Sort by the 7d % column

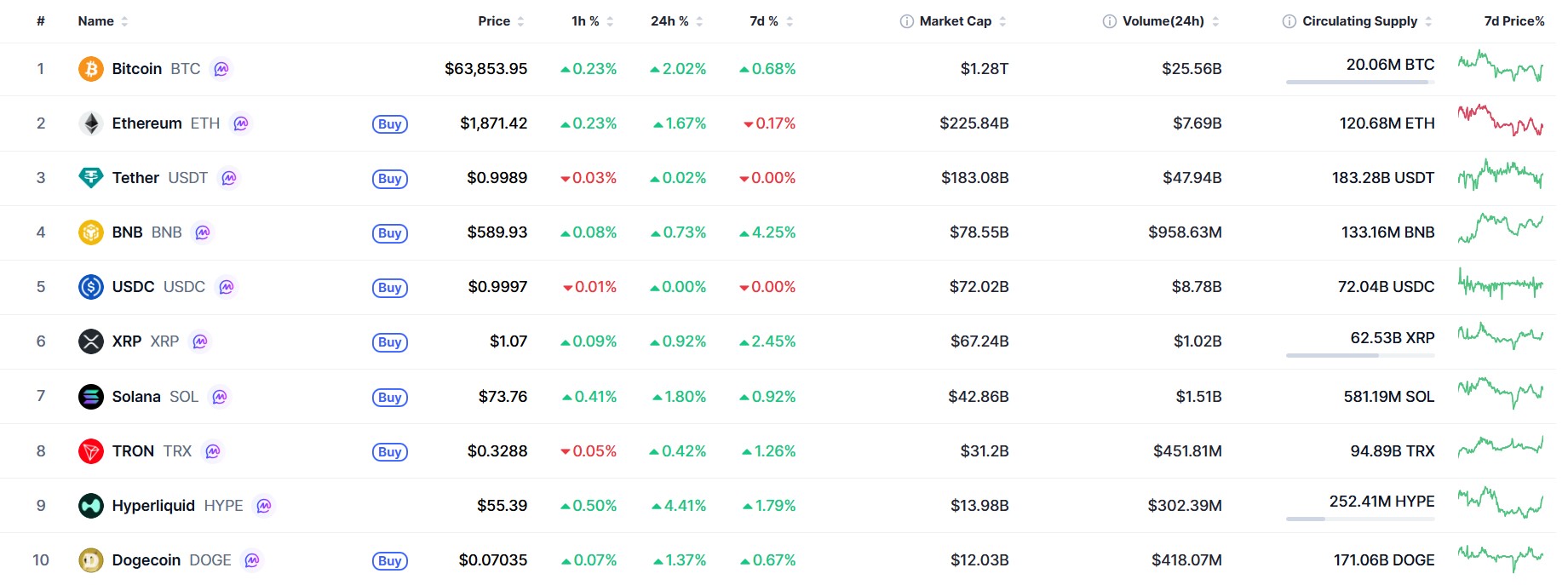[x=771, y=21]
